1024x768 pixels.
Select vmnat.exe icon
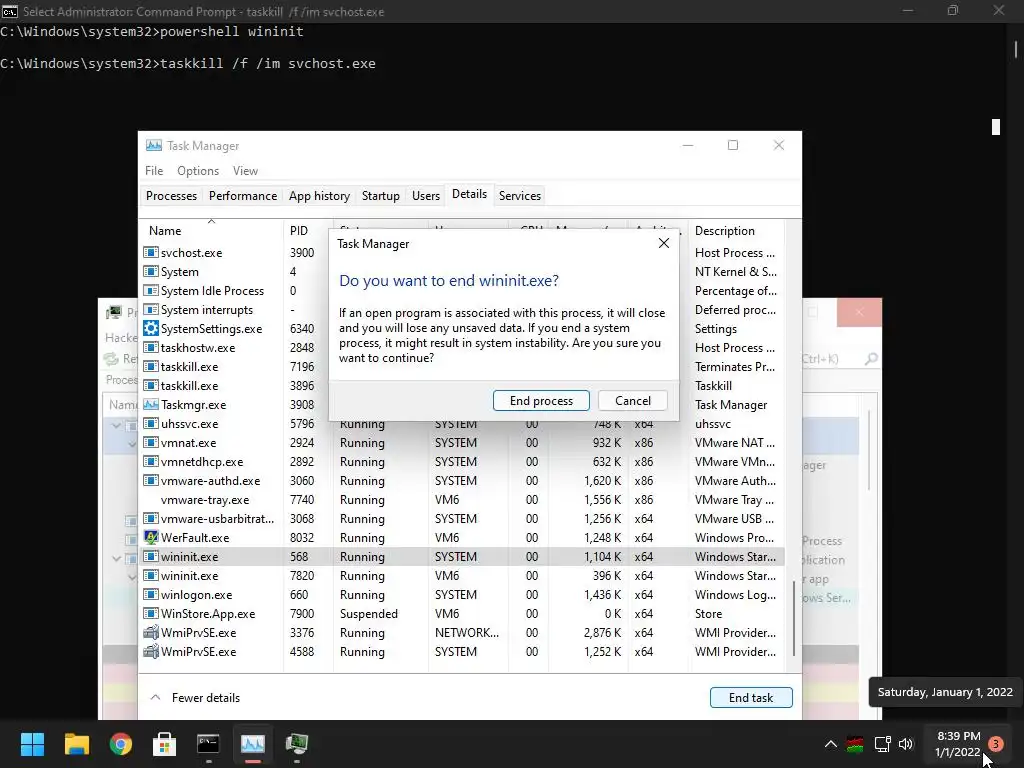(151, 442)
